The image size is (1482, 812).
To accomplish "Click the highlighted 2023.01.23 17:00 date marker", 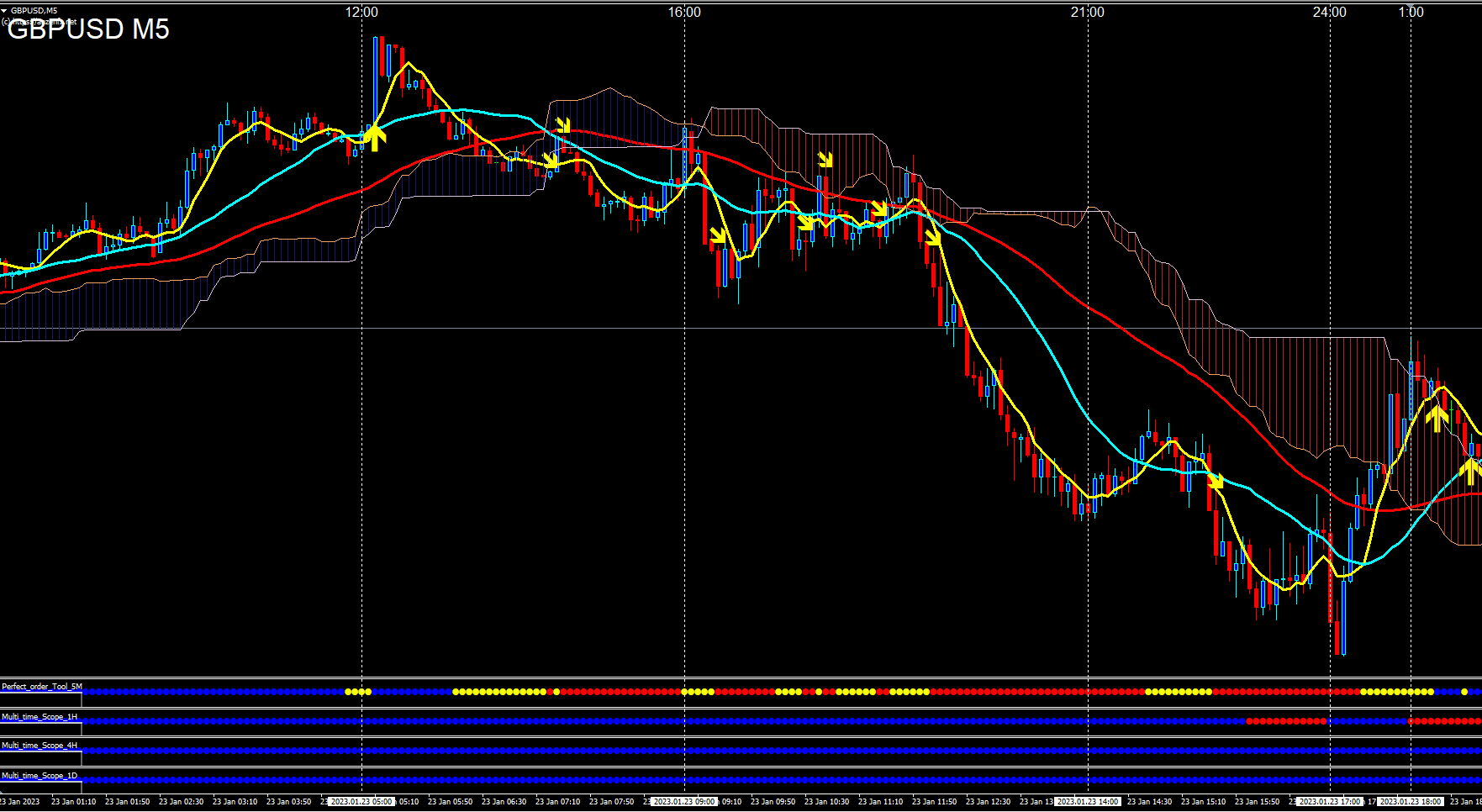I will 1329,802.
